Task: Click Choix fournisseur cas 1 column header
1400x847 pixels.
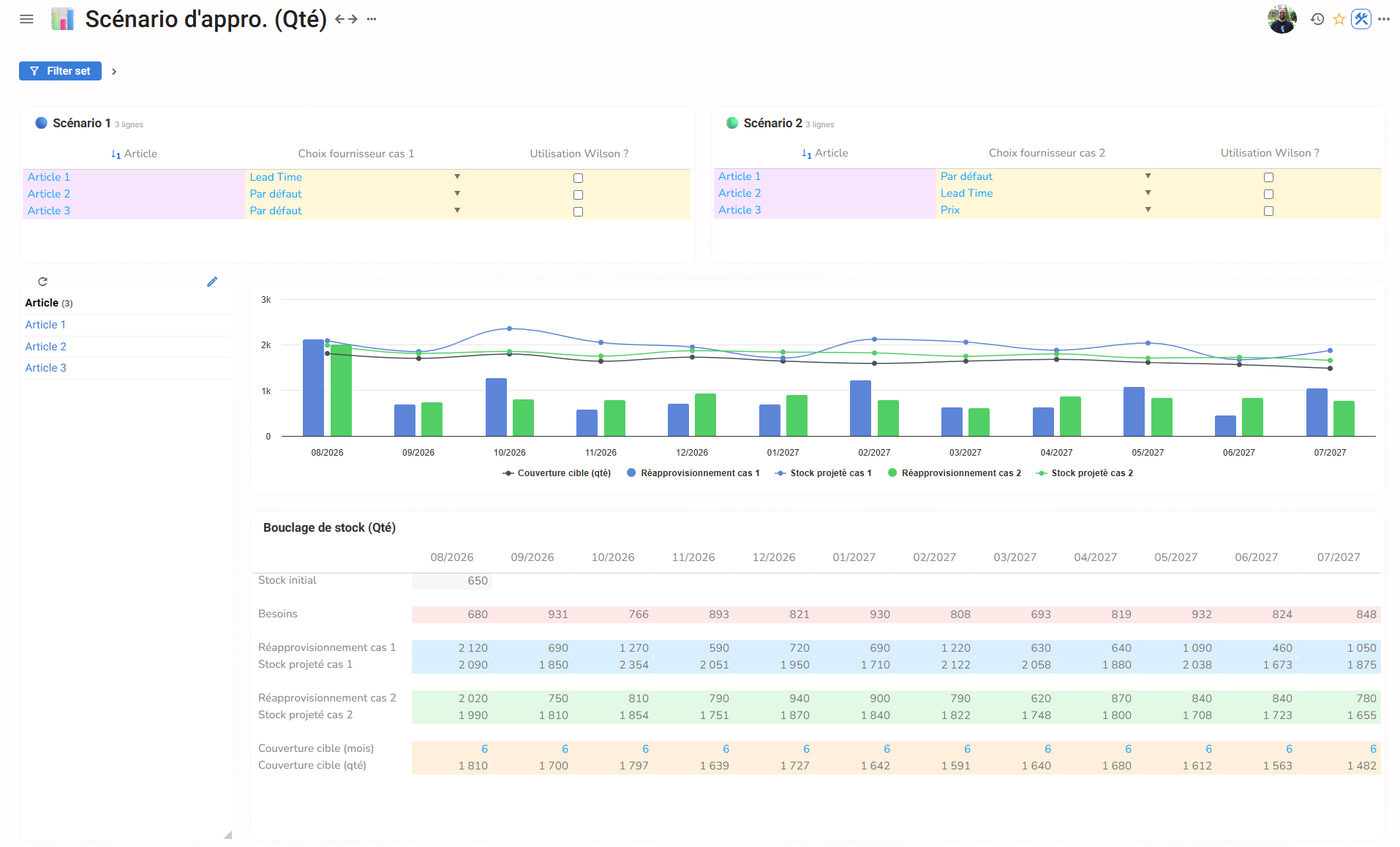Action: (x=356, y=154)
